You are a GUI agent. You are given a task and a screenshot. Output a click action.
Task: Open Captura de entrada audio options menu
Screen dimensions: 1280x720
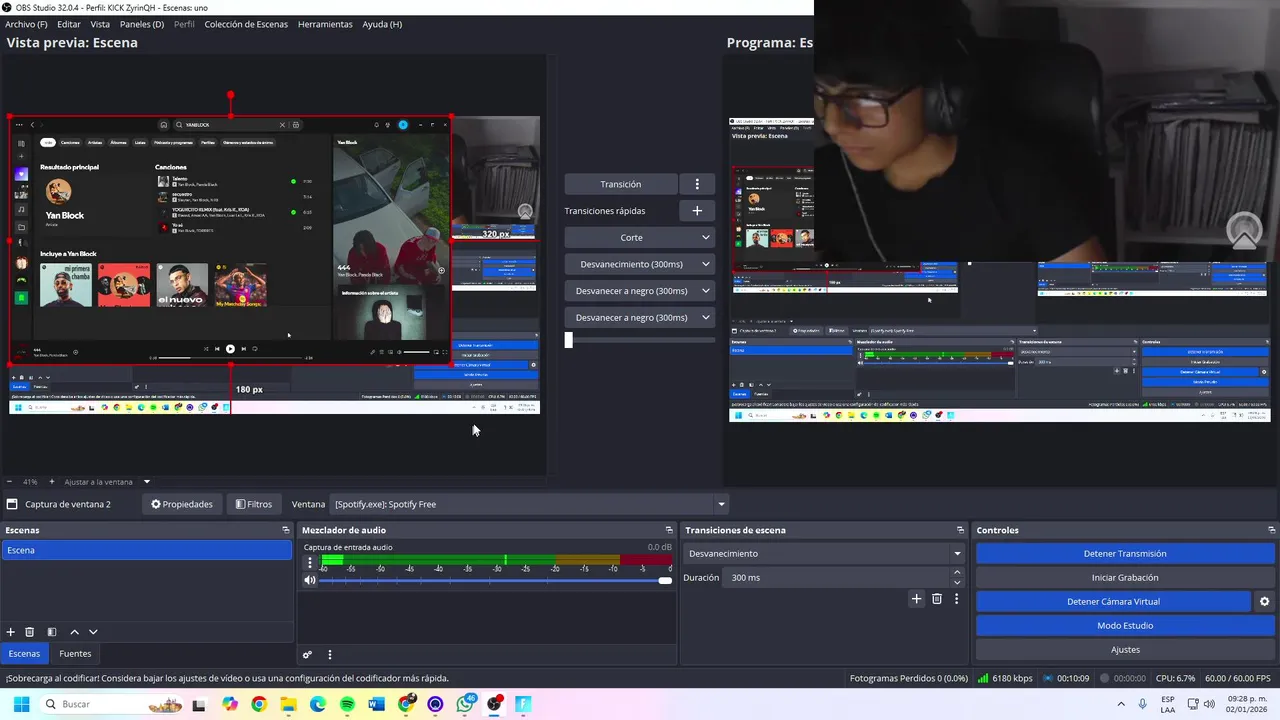pos(310,563)
